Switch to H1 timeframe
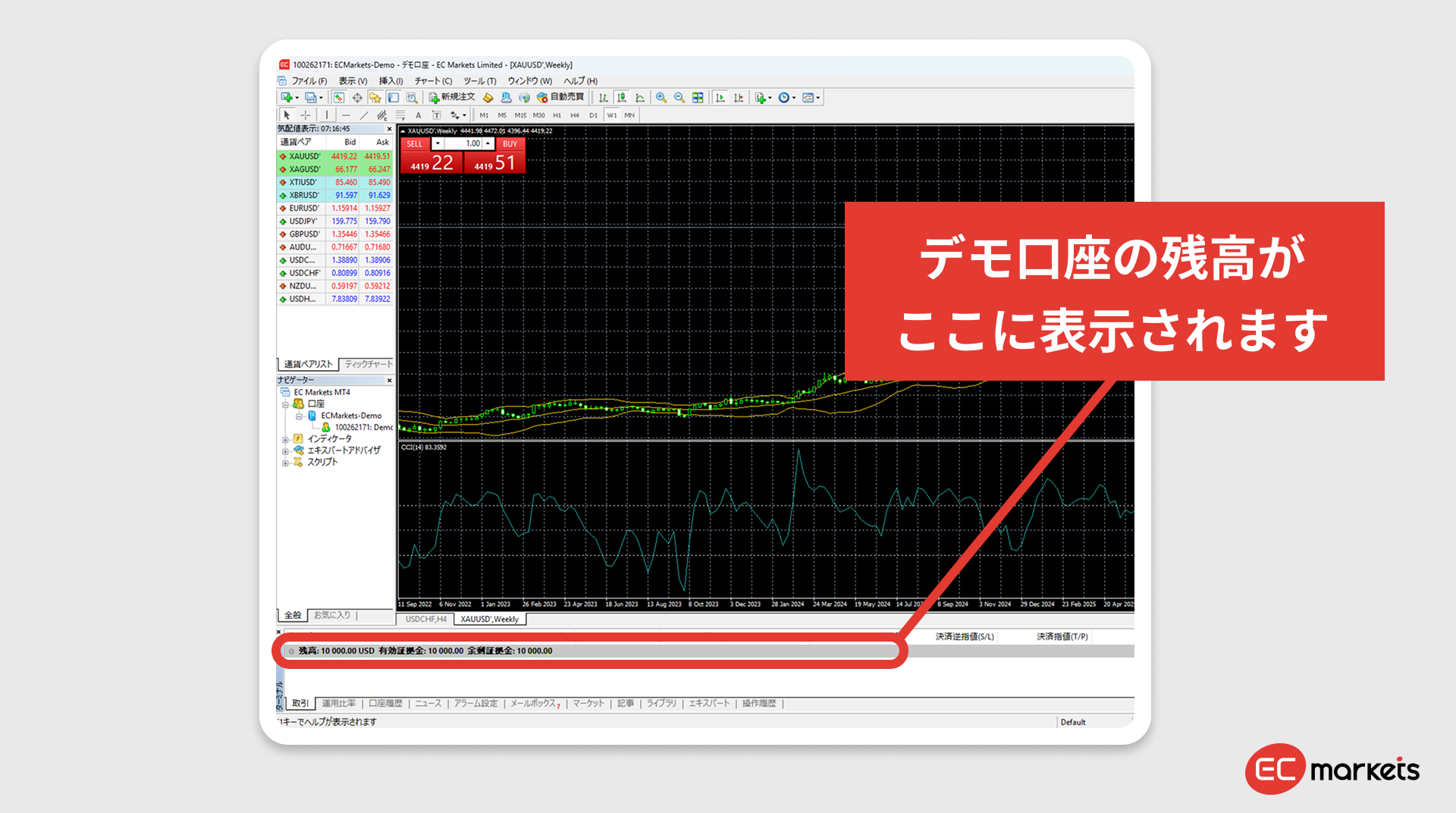The image size is (1456, 813). [557, 115]
